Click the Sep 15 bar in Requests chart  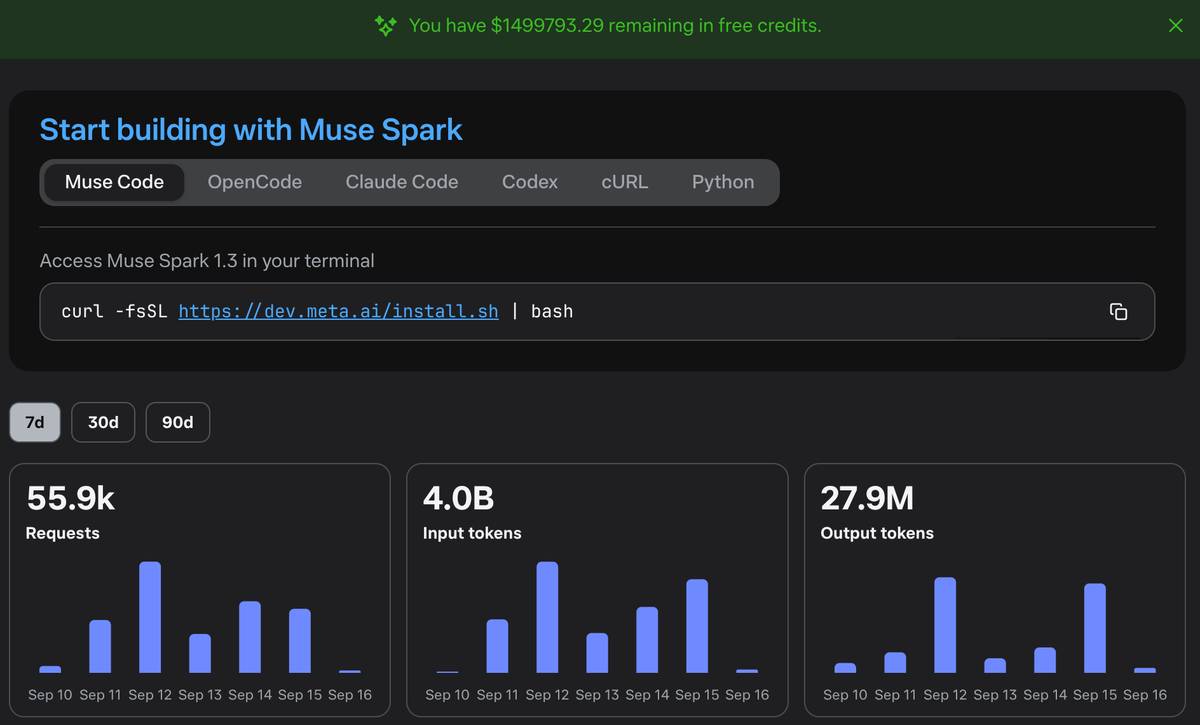click(x=300, y=641)
